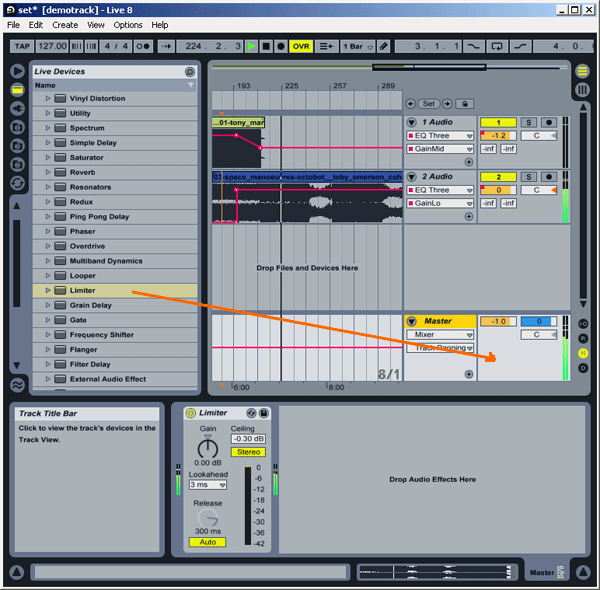Select Limiter in Live Devices list
Image resolution: width=600 pixels, height=590 pixels.
[x=83, y=290]
